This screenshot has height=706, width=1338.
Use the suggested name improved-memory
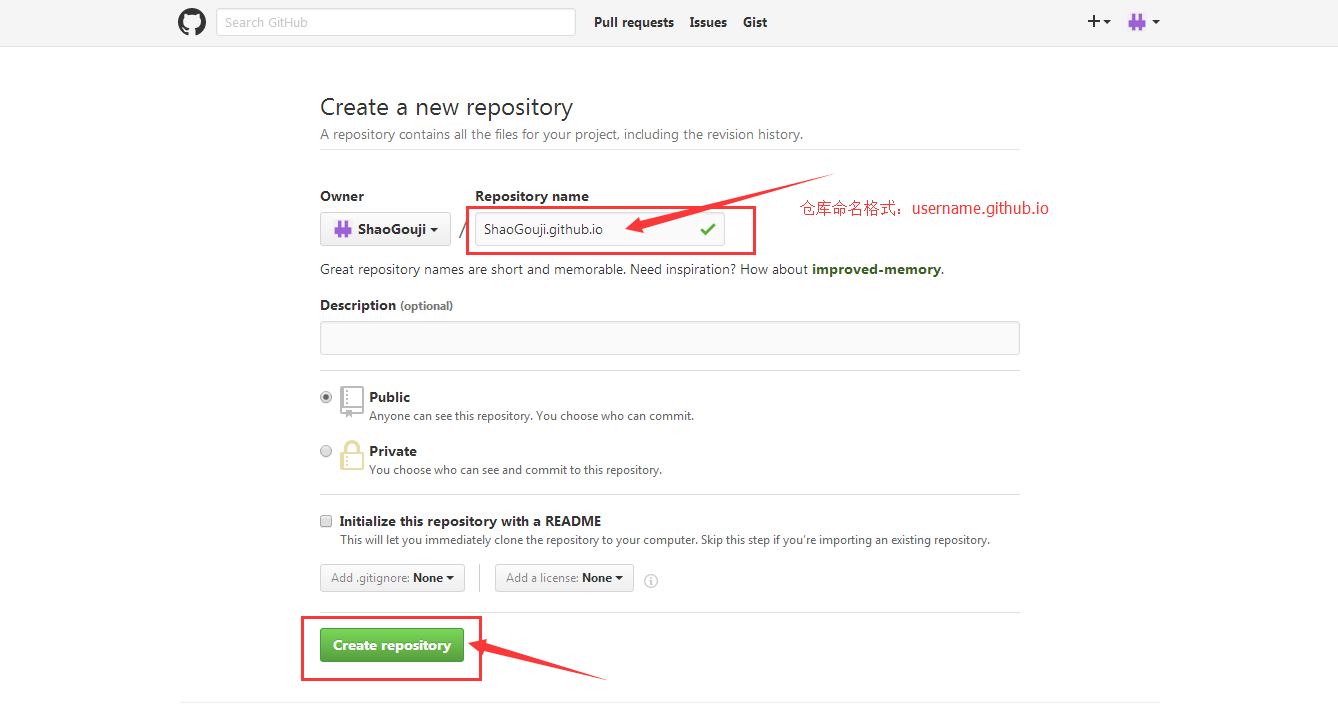(876, 269)
